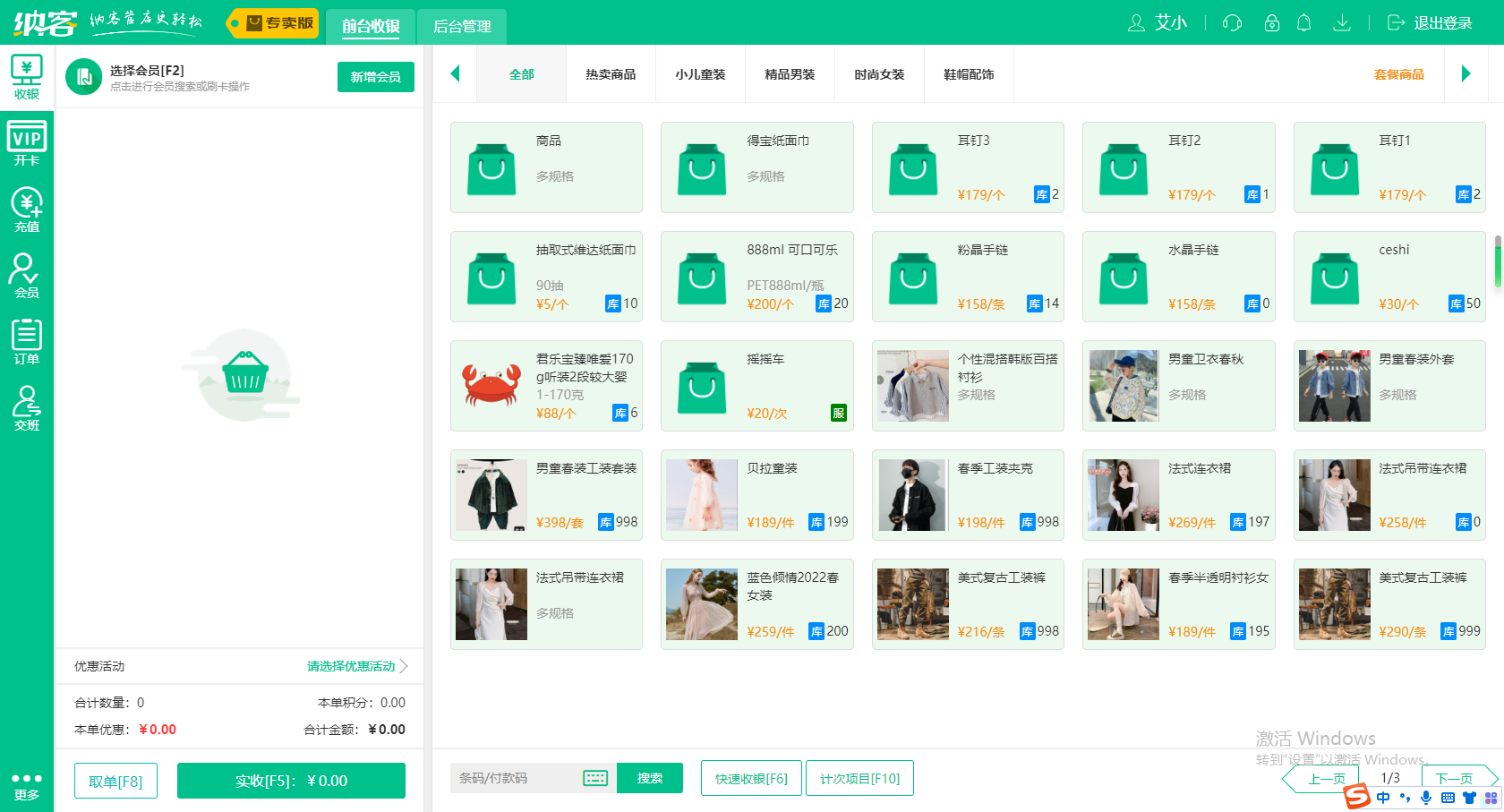The height and width of the screenshot is (812, 1504).
Task: Click the left arrow before 全部 tab
Action: (455, 74)
